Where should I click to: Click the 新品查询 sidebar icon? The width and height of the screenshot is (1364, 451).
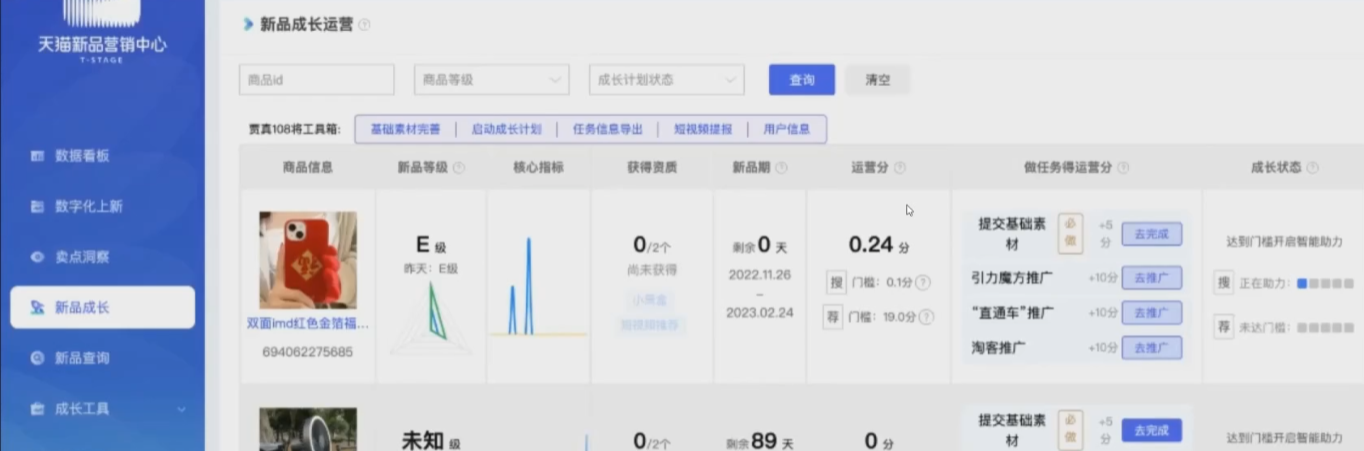[38, 358]
